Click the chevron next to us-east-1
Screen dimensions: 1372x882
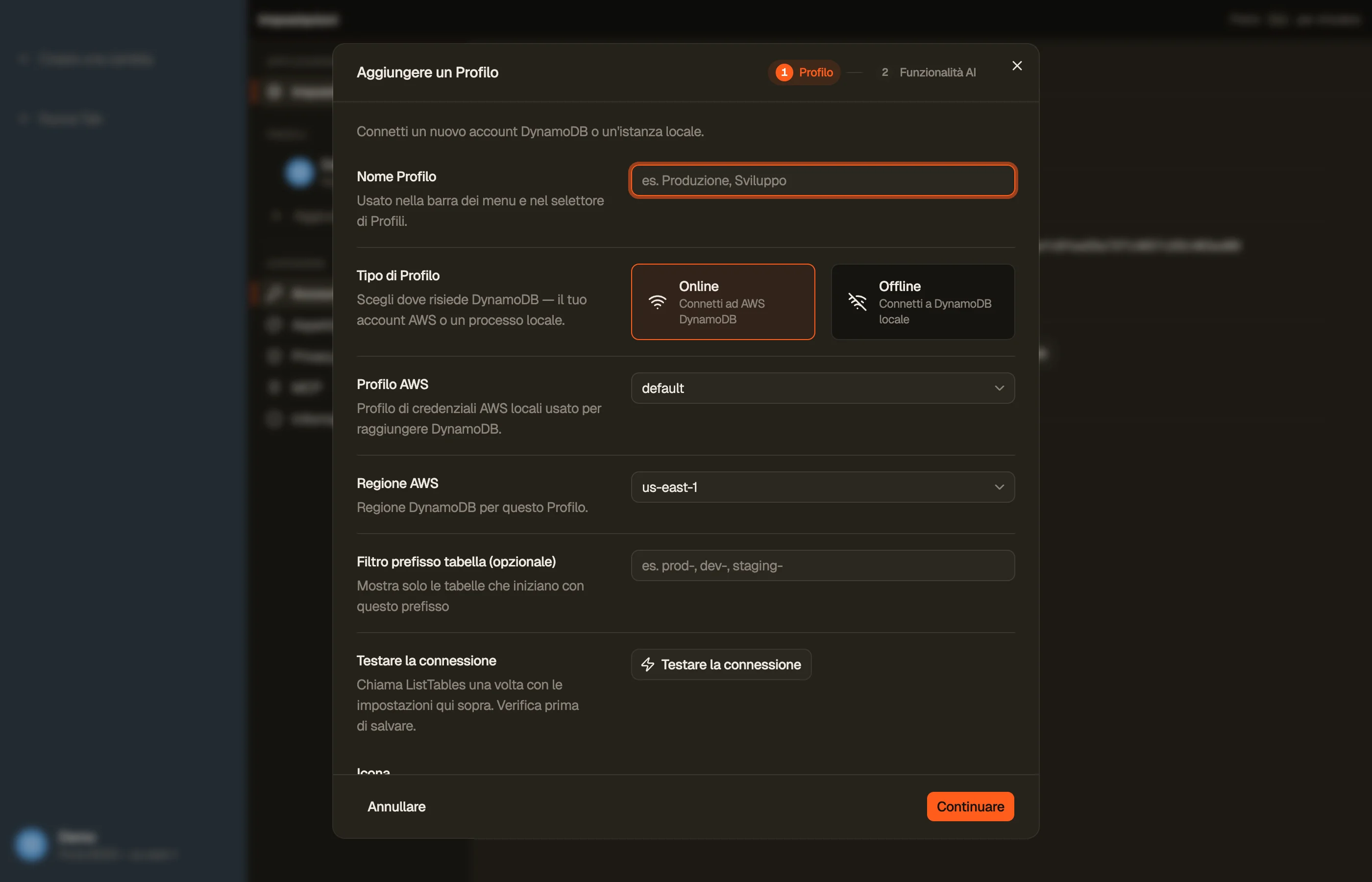coord(999,488)
